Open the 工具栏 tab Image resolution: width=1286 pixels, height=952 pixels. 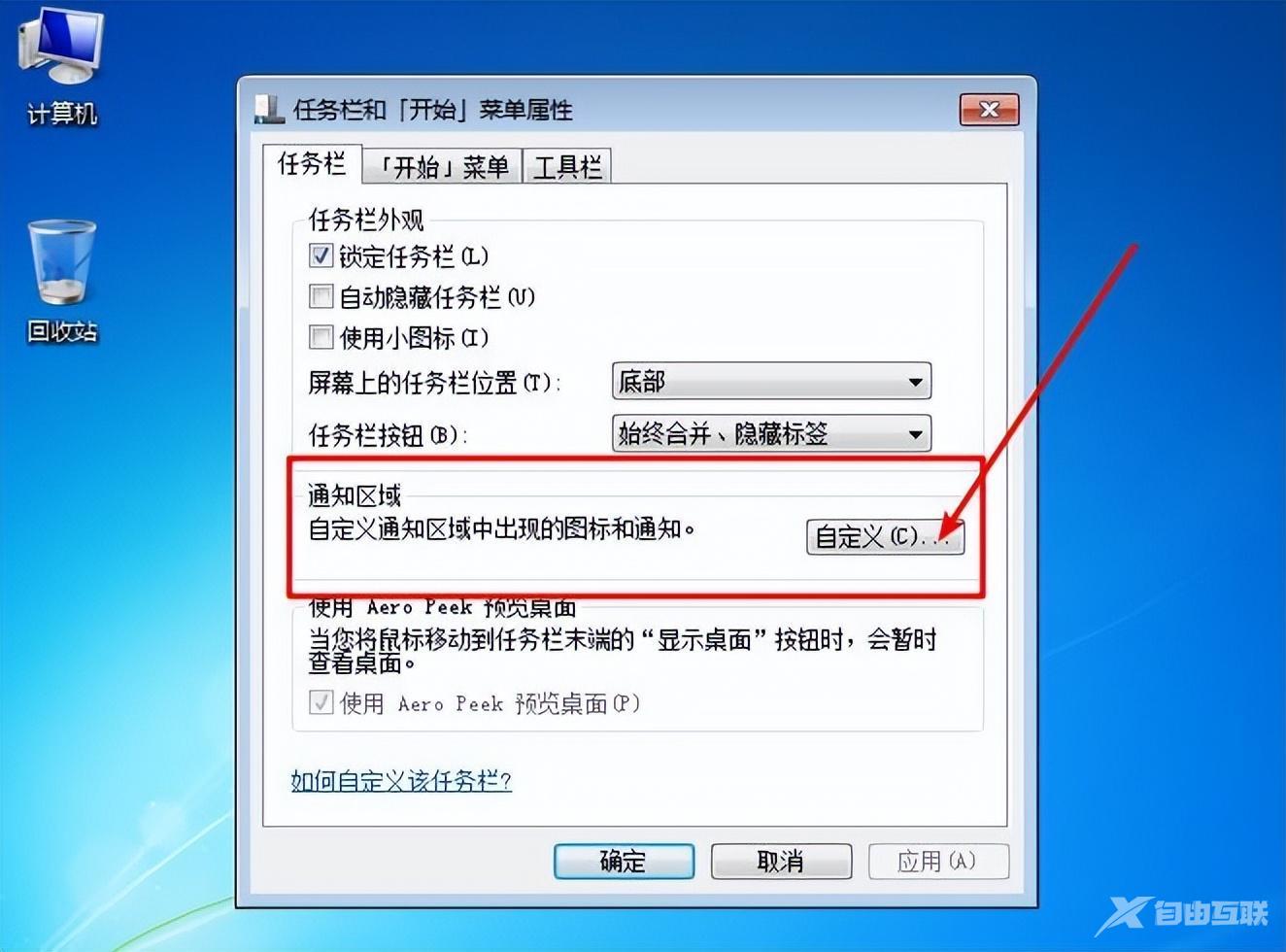coord(567,167)
